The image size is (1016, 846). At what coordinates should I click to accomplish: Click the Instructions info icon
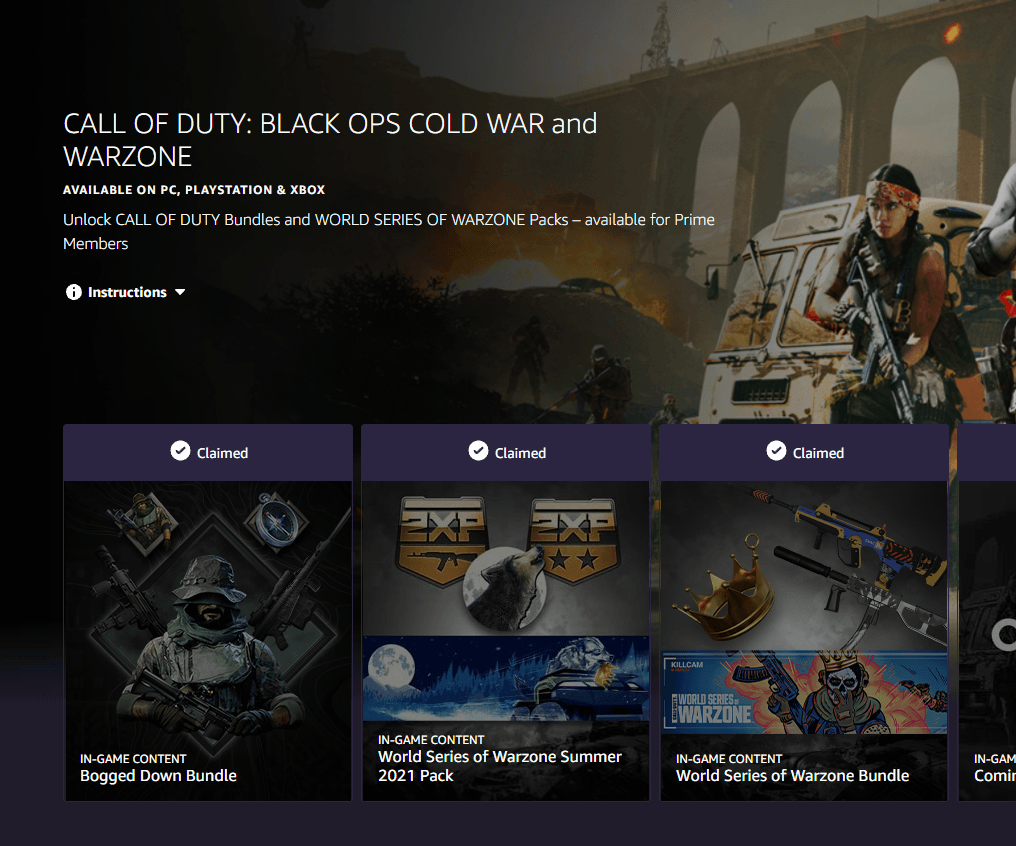(74, 292)
